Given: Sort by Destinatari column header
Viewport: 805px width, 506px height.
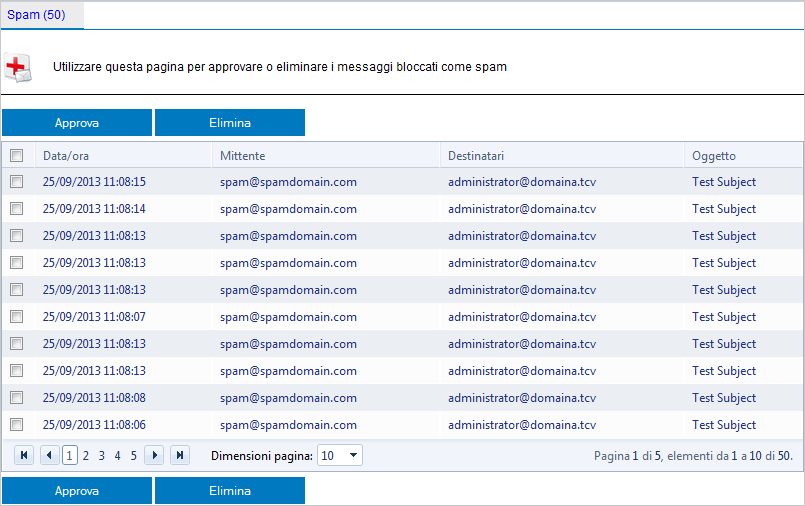Looking at the screenshot, I should point(476,156).
